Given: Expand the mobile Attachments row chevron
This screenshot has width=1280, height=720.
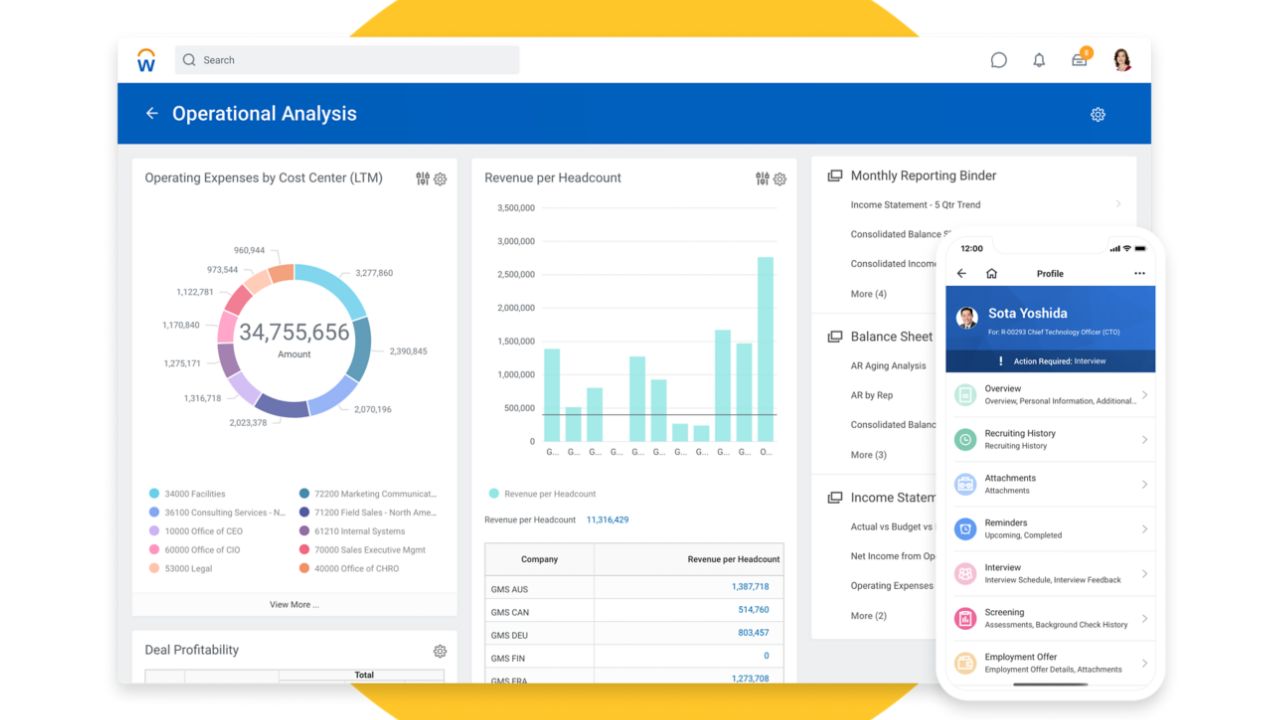Looking at the screenshot, I should point(1144,484).
